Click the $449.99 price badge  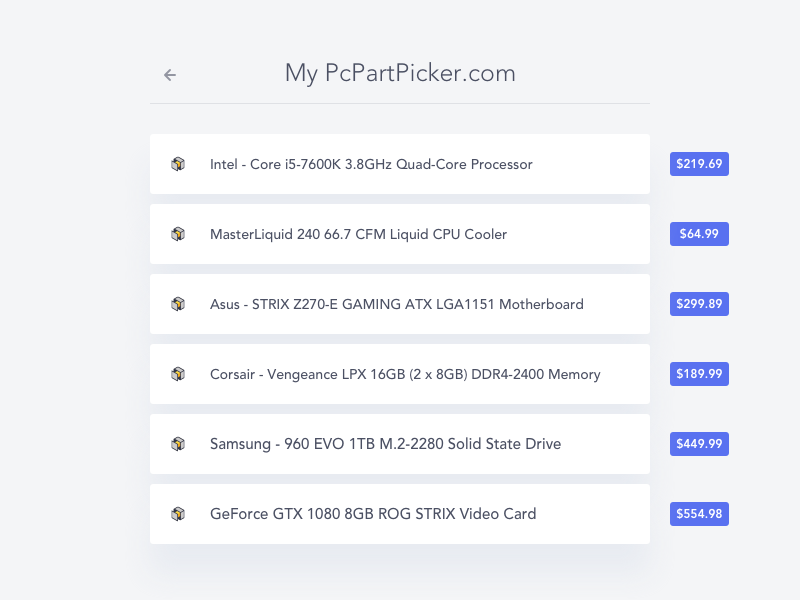coord(699,443)
